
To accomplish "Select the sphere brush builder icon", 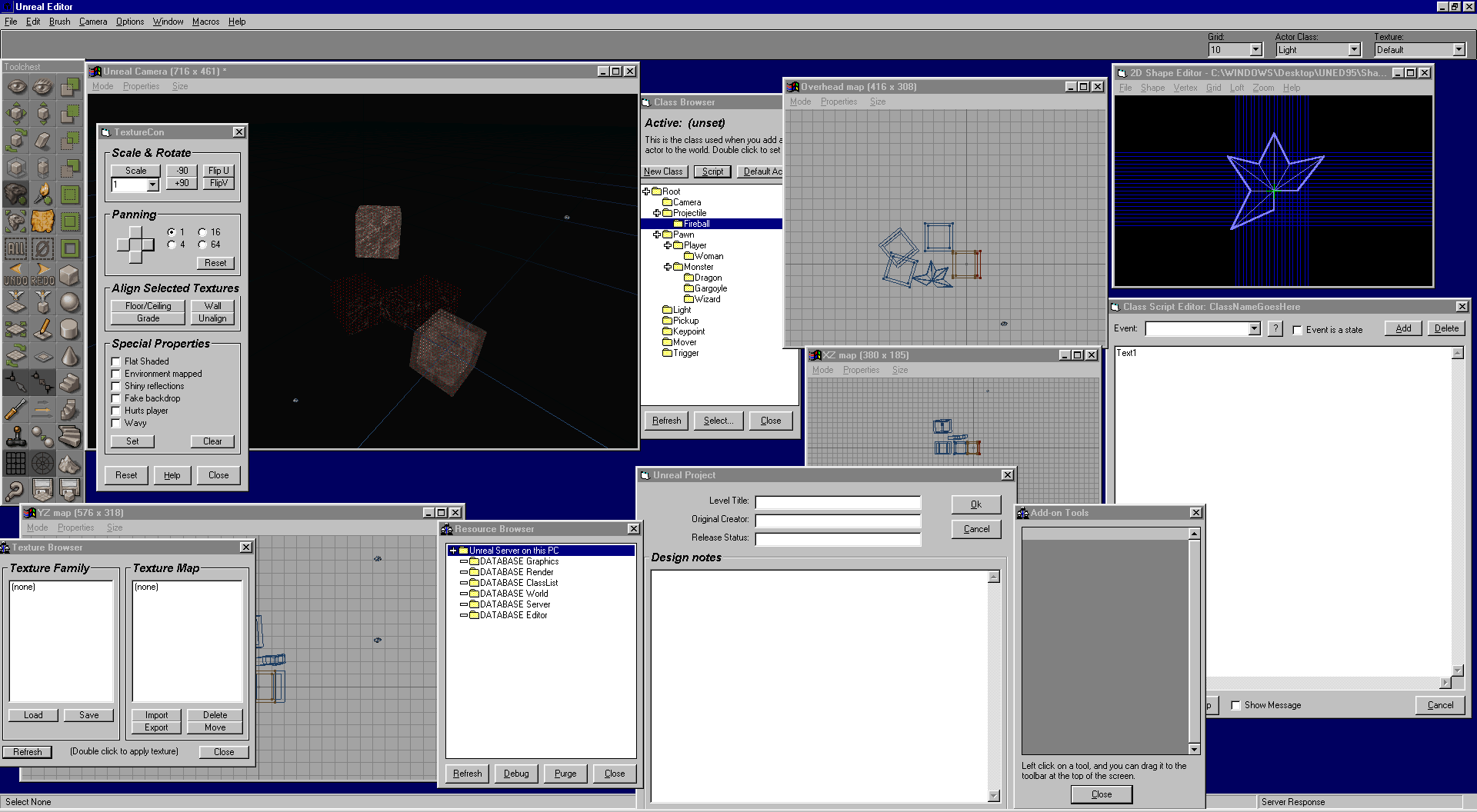I will (70, 302).
